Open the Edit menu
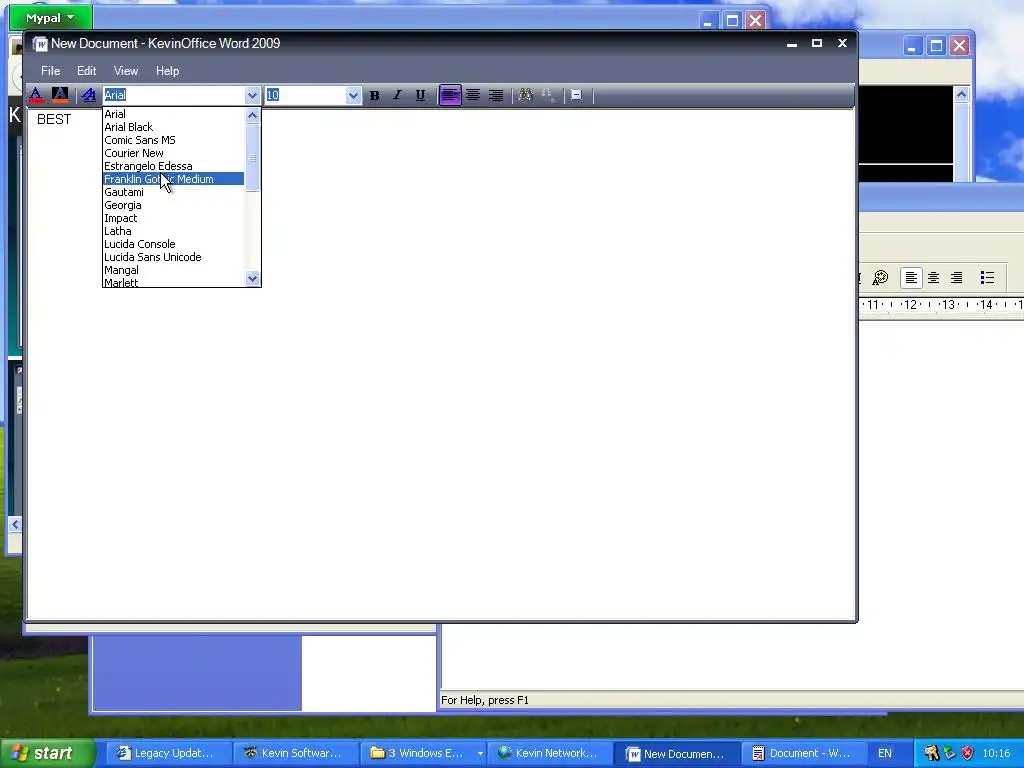The image size is (1024, 768). coord(86,71)
